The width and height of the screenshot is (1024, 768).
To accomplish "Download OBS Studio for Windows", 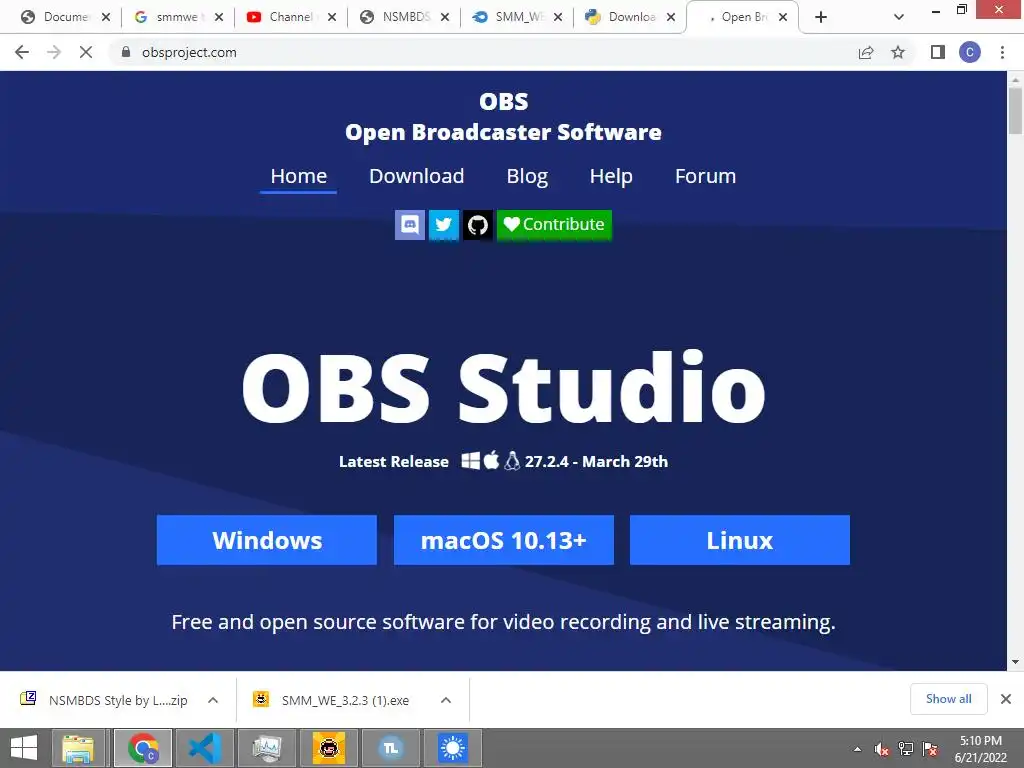I will coord(266,540).
